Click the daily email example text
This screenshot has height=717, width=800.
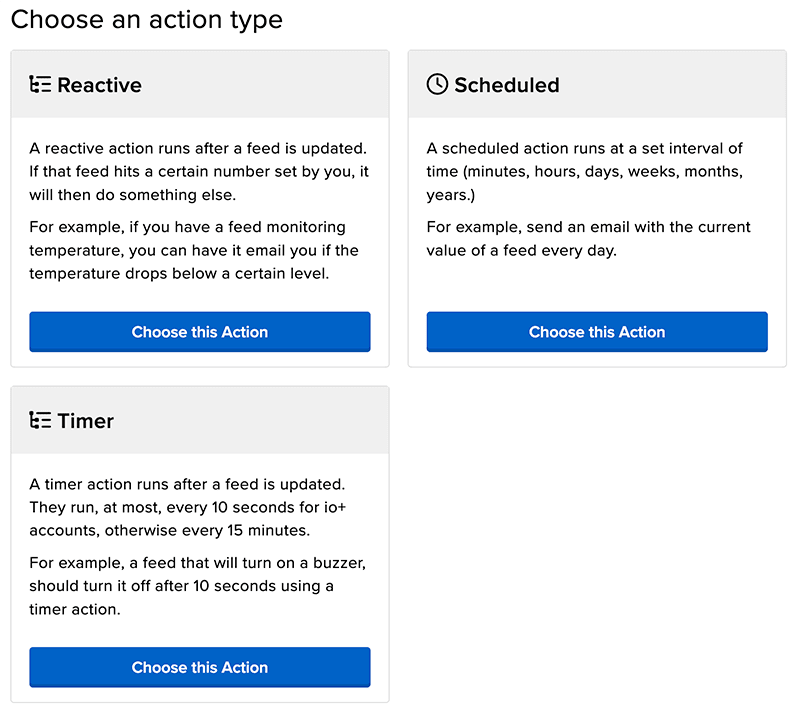point(588,238)
